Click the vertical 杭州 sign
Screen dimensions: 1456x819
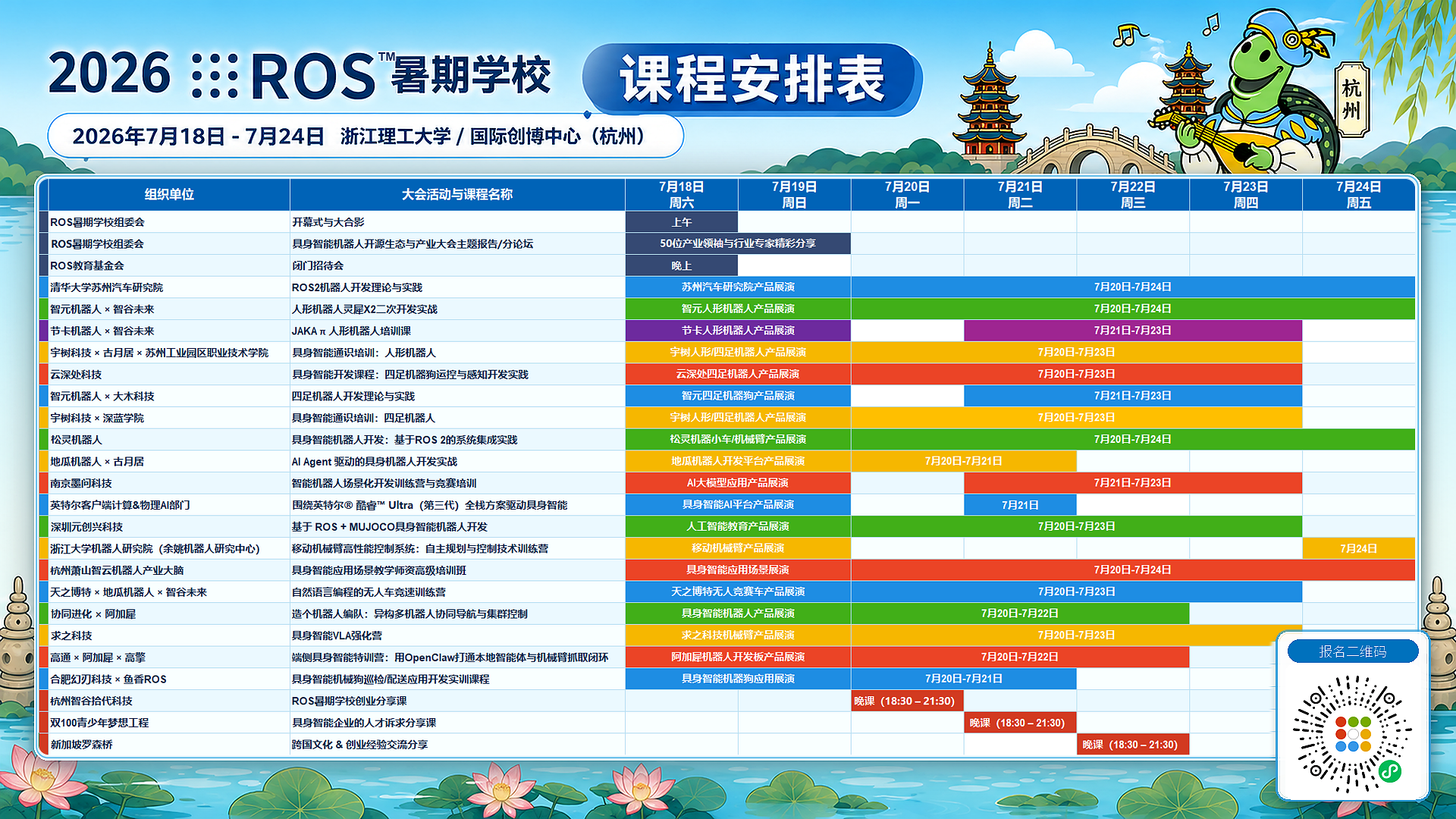click(x=1351, y=99)
